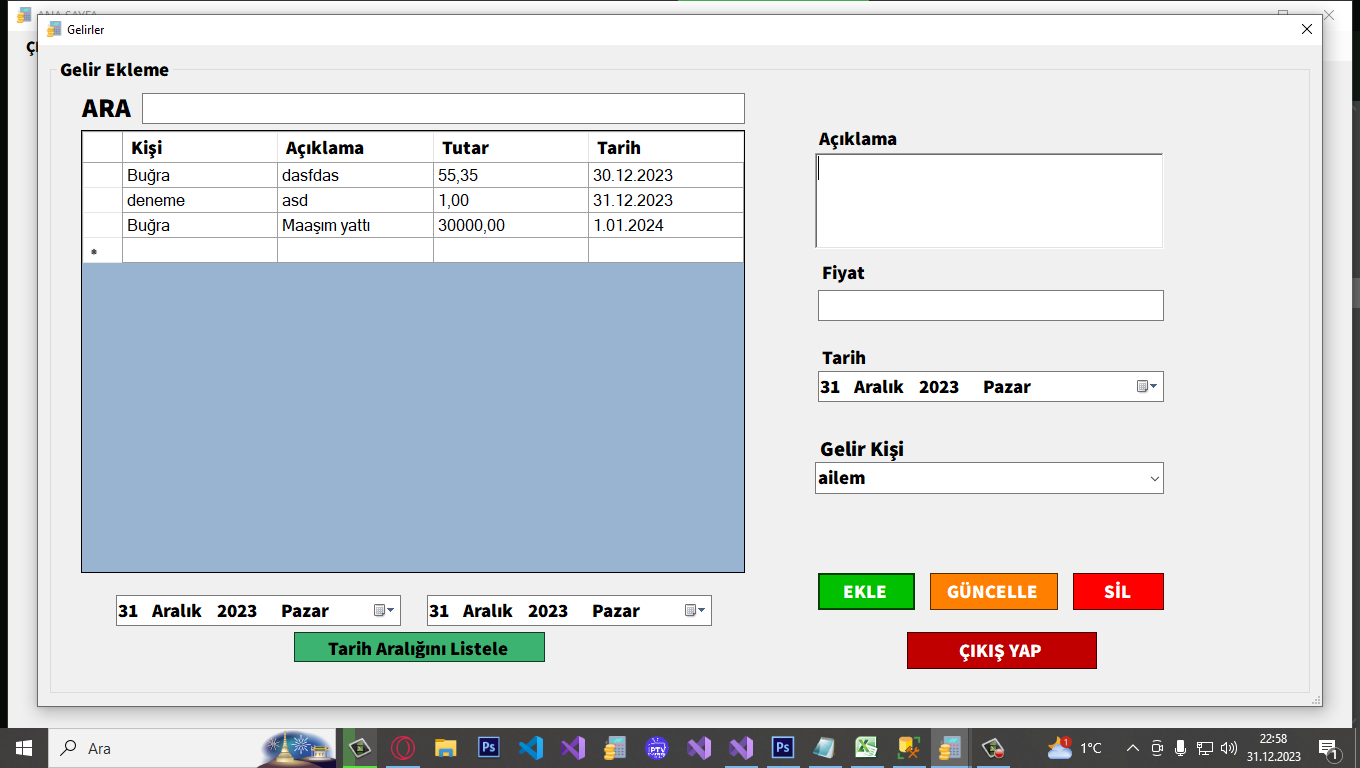The width and height of the screenshot is (1360, 768).
Task: Open the start date picker below the table
Action: pos(384,611)
